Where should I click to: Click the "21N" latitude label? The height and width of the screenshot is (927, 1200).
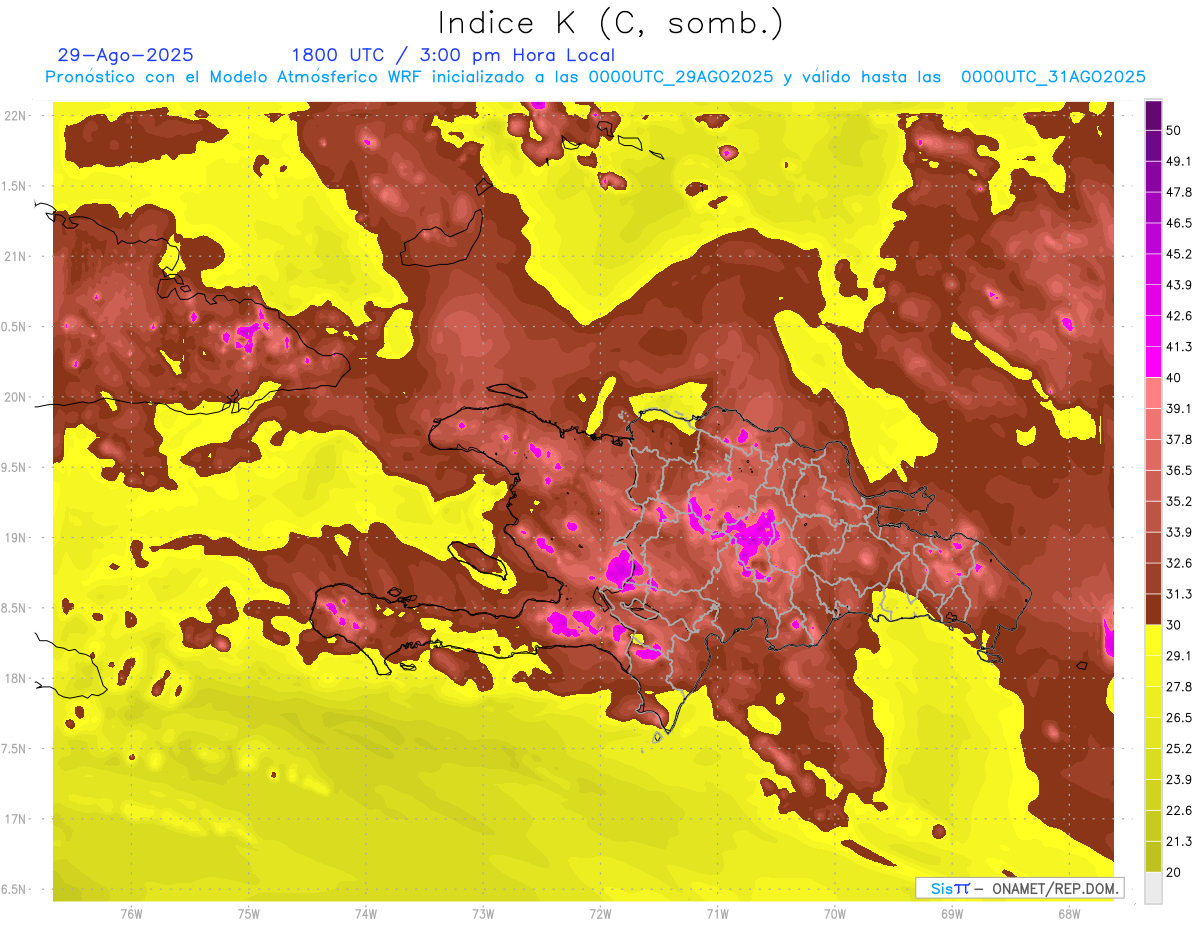[x=15, y=256]
